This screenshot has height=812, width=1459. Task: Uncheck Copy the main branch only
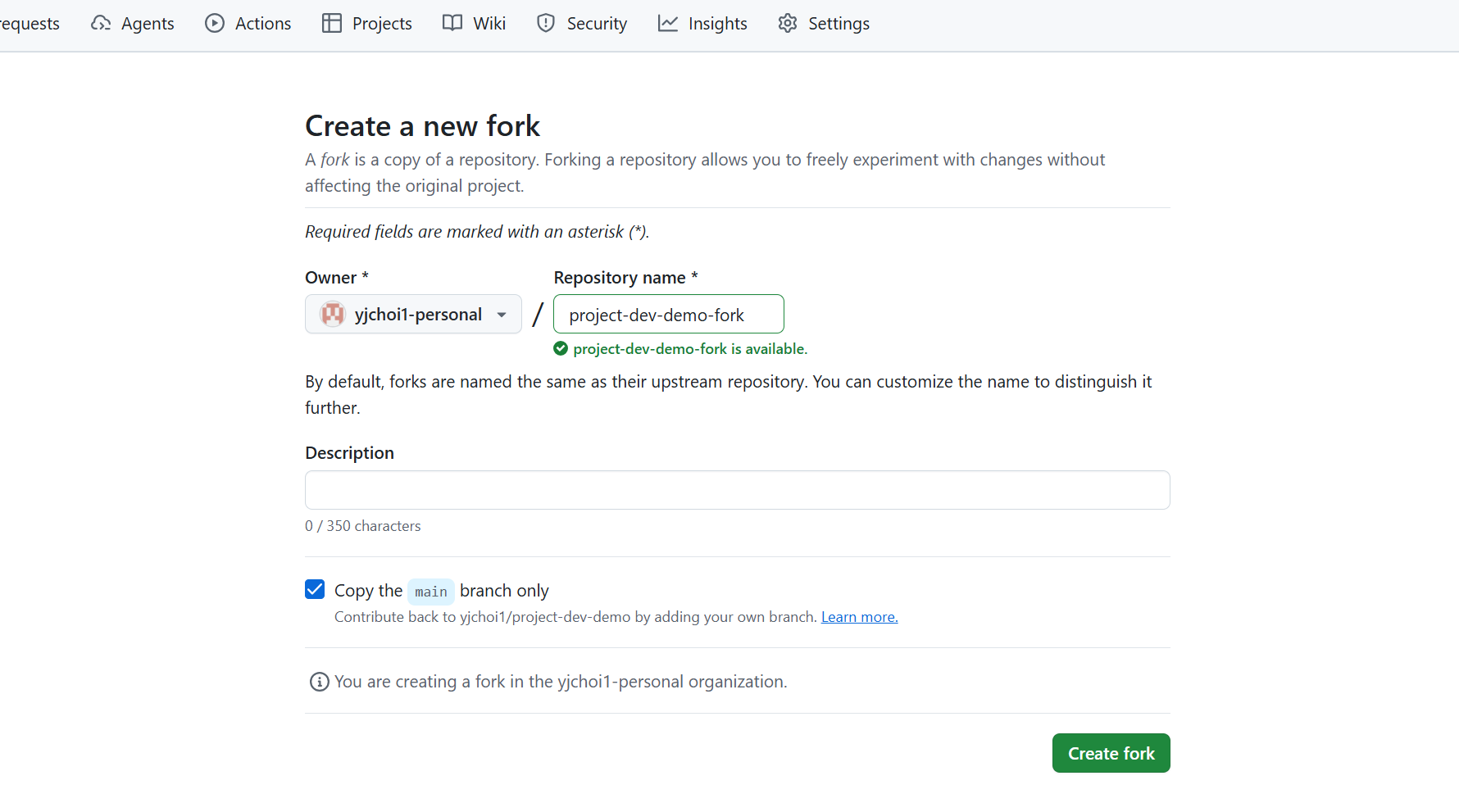click(315, 589)
